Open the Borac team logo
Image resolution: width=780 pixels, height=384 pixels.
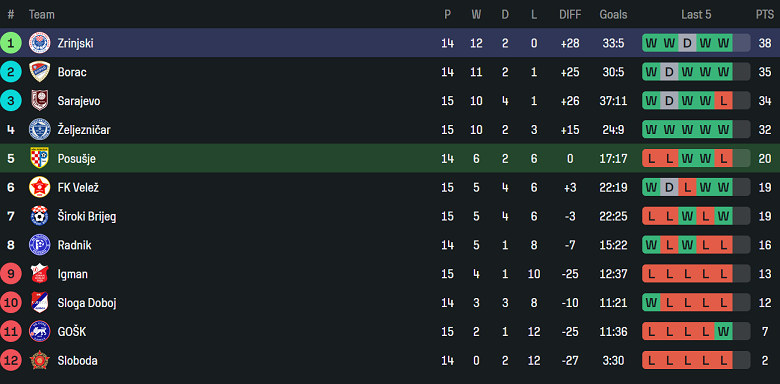coord(39,72)
